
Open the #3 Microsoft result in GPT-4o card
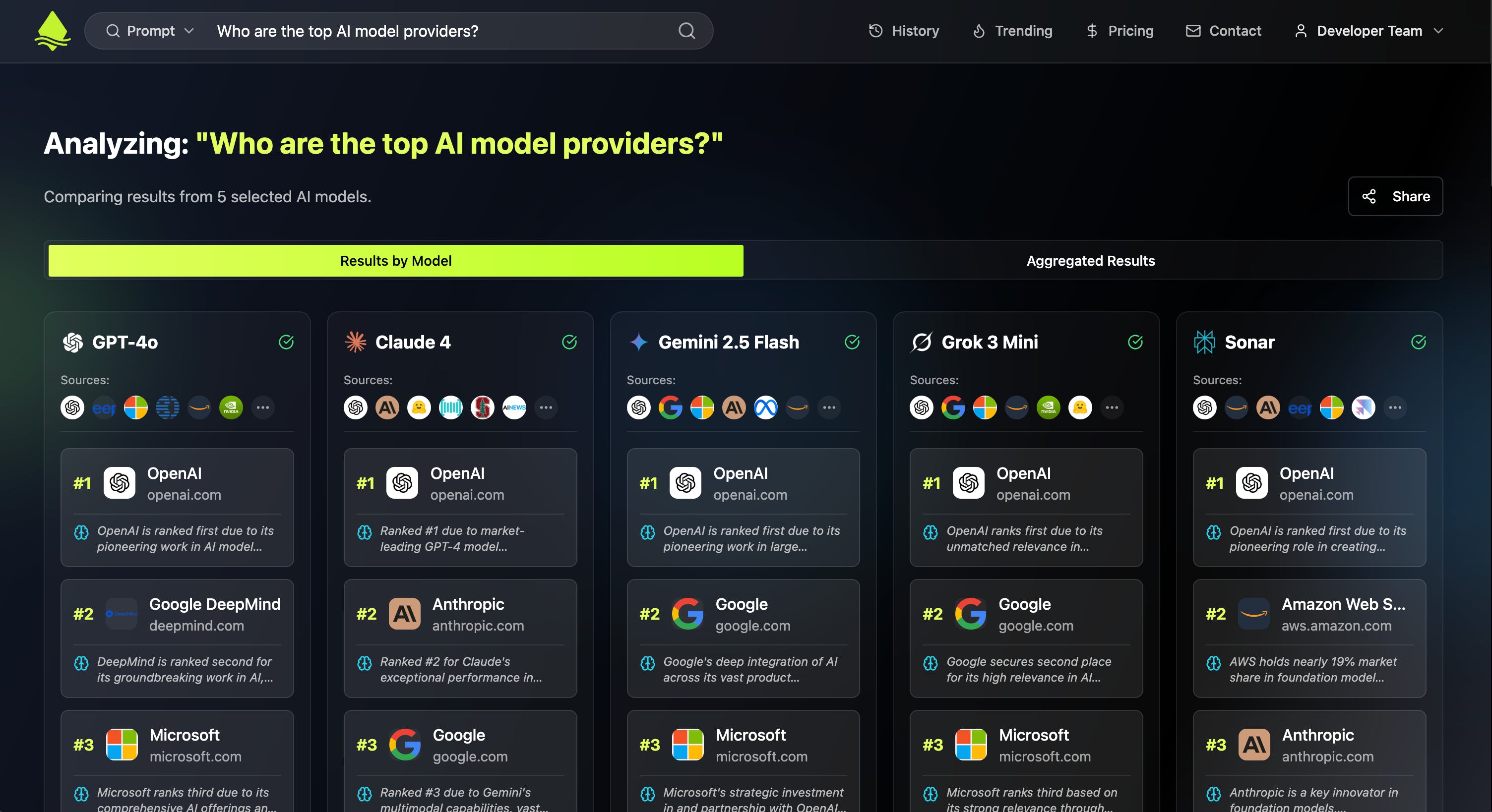pos(177,761)
